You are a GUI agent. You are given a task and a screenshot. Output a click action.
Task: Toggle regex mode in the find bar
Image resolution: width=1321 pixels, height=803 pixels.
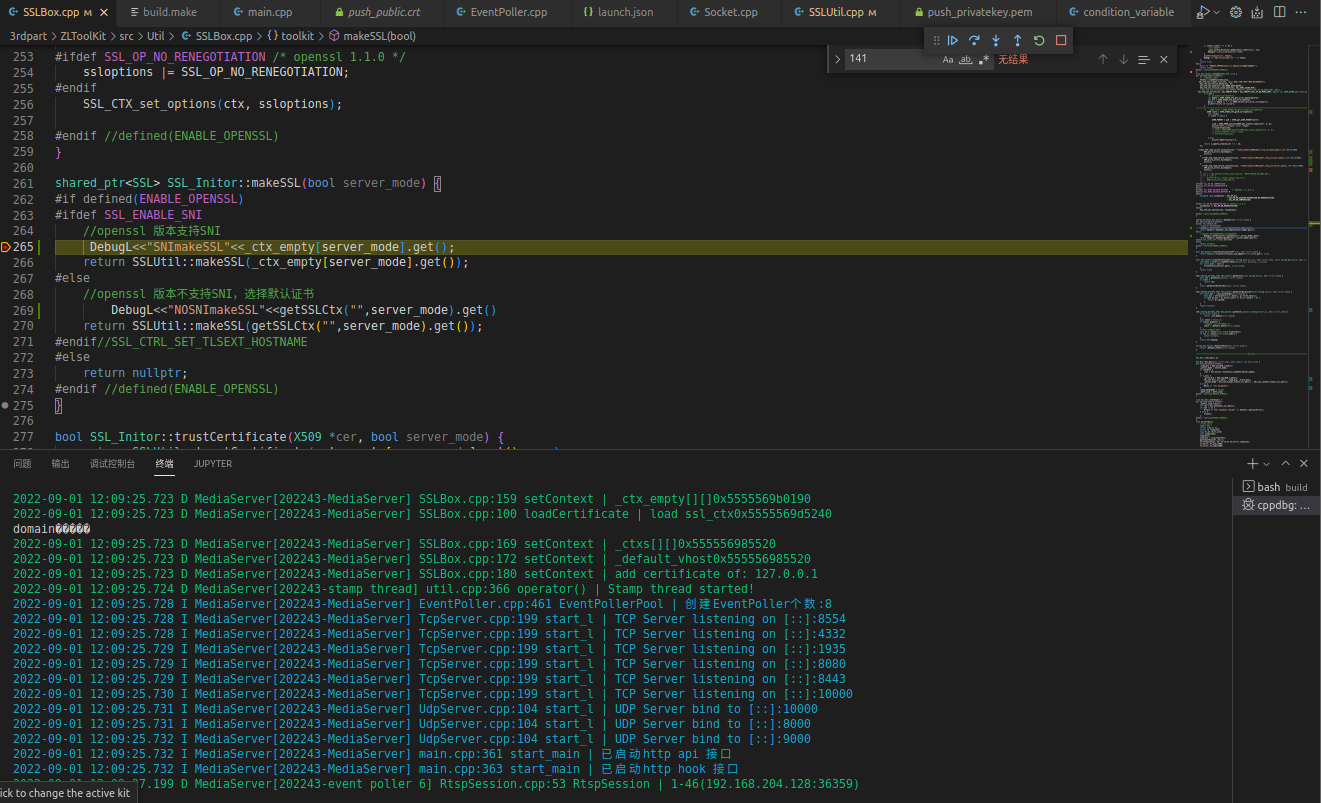[x=983, y=59]
